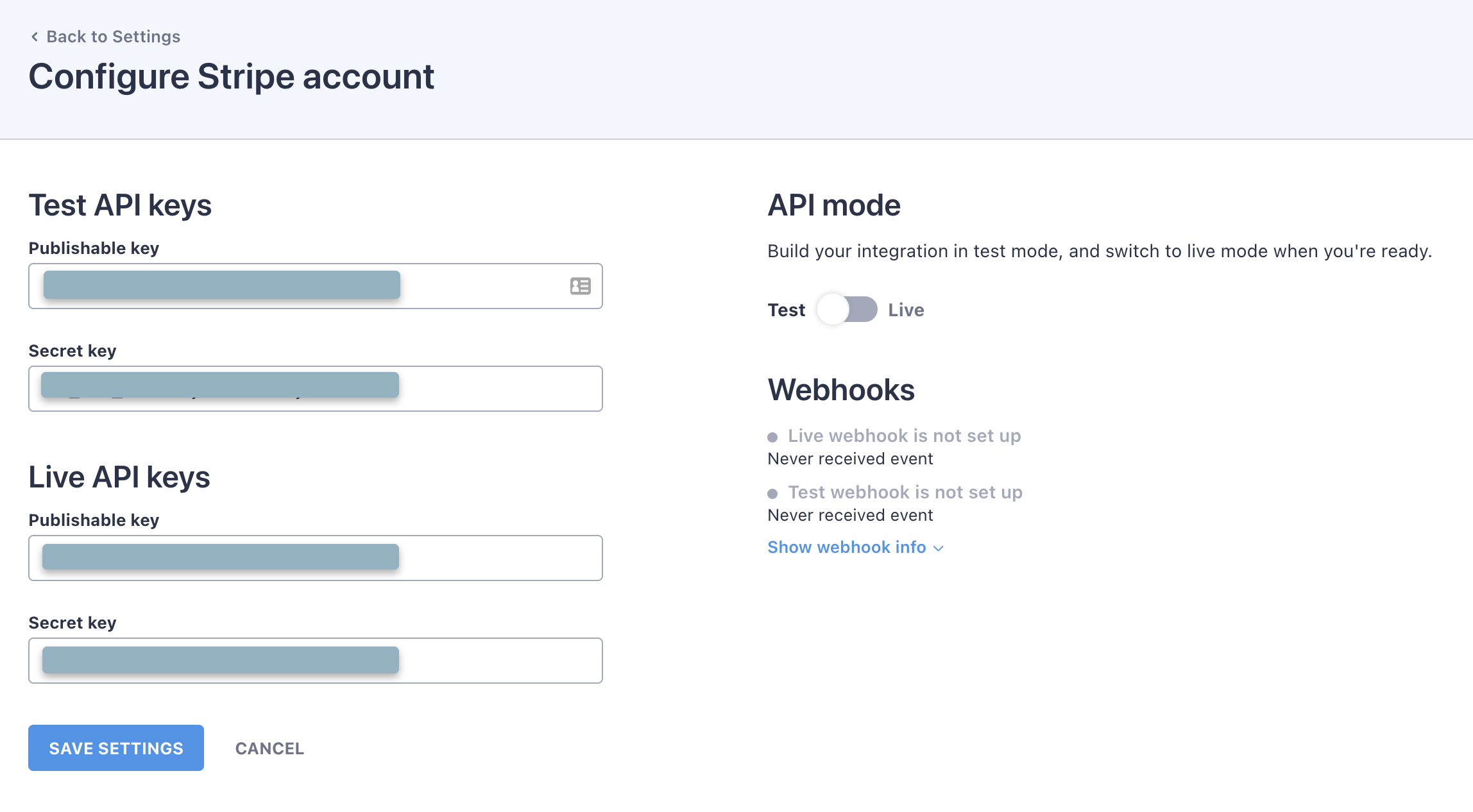1473x812 pixels.
Task: Click the CANCEL button
Action: coord(269,749)
